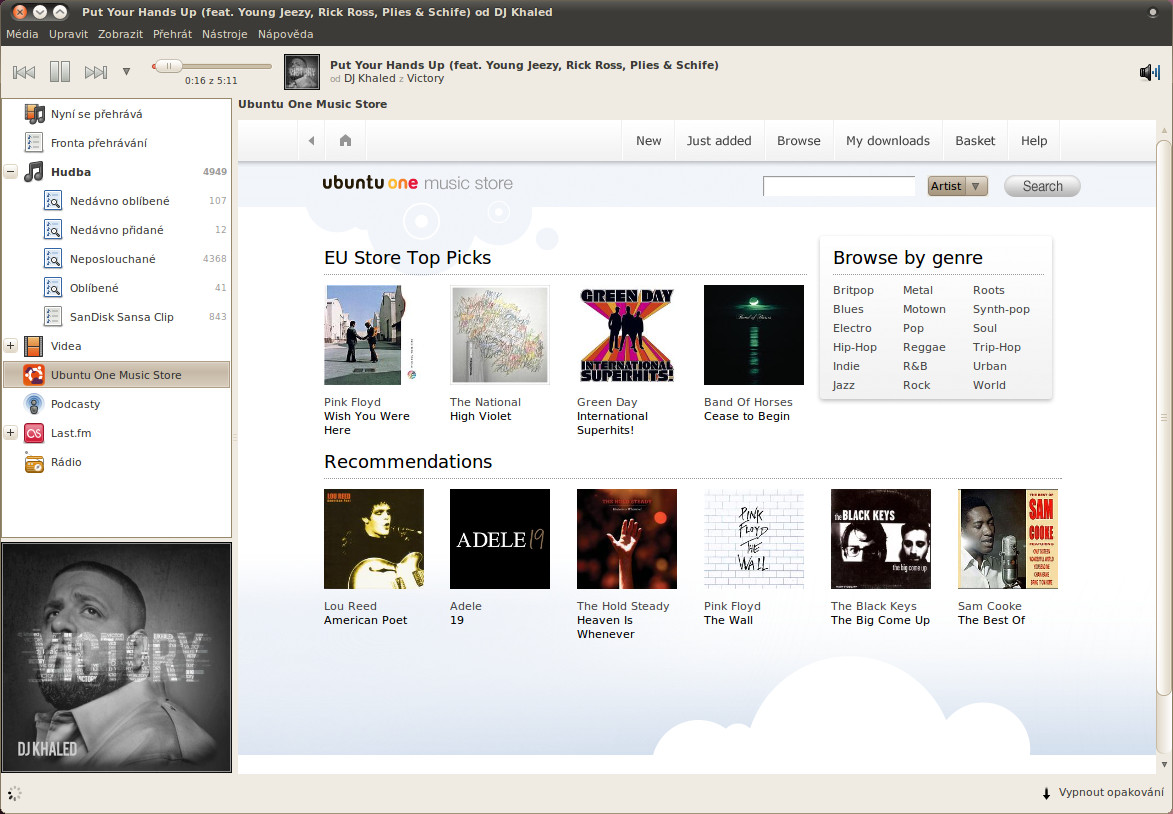Open the Lou Reed American Poet cover
This screenshot has width=1173, height=814.
pos(374,539)
